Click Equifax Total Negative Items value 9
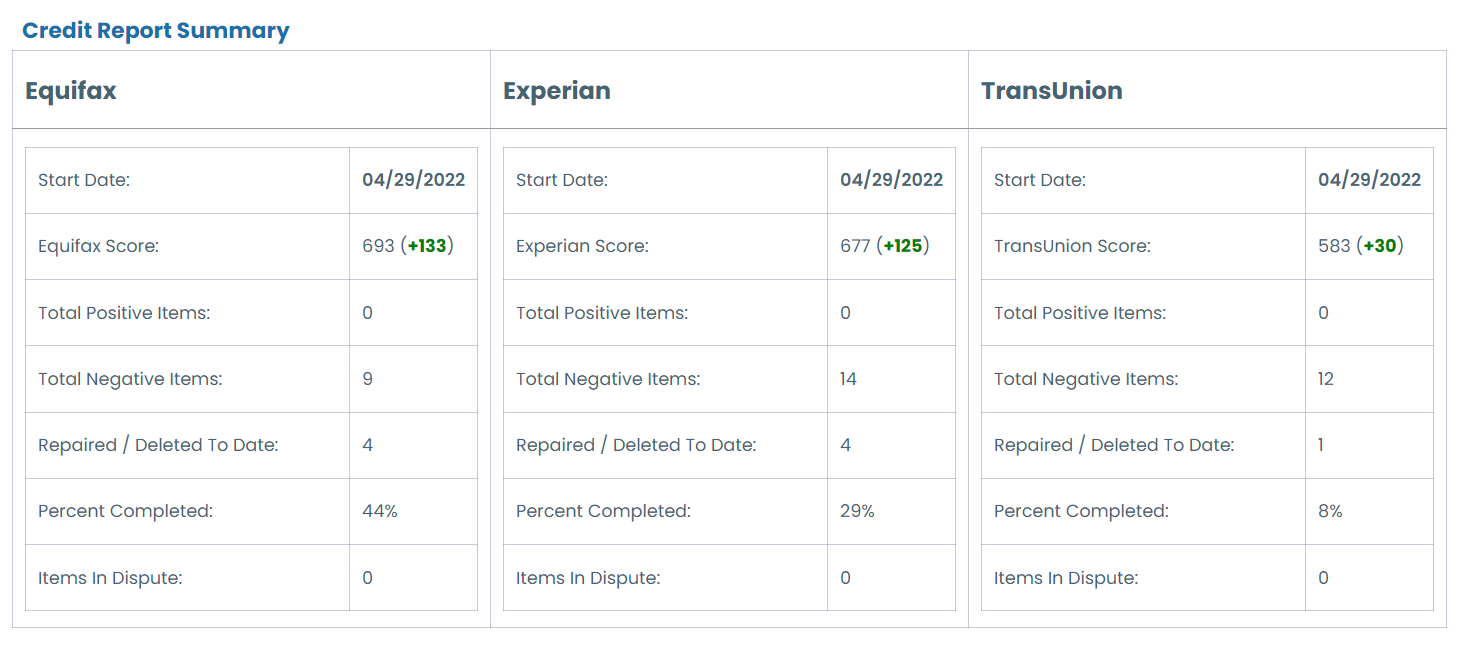 pos(368,379)
